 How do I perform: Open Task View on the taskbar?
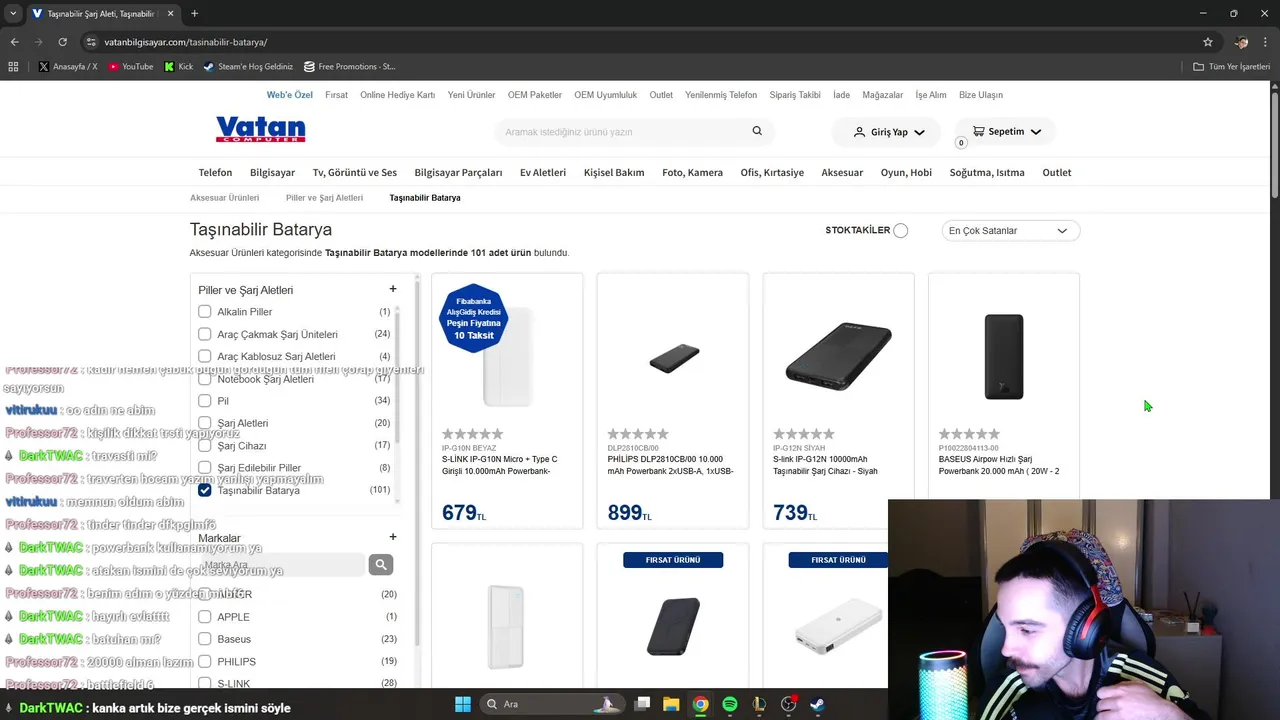click(643, 704)
